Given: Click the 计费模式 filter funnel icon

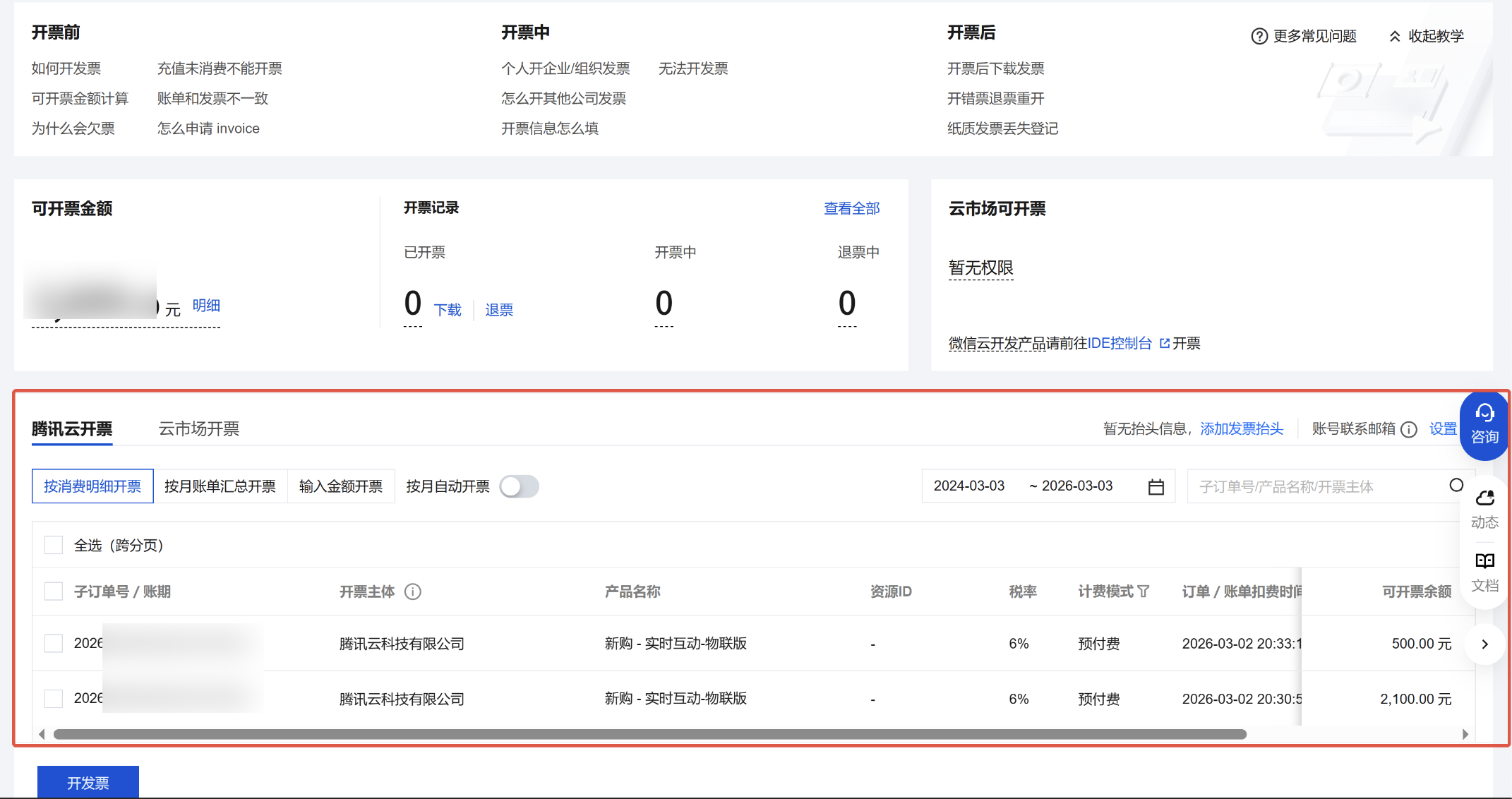Looking at the screenshot, I should (1144, 591).
